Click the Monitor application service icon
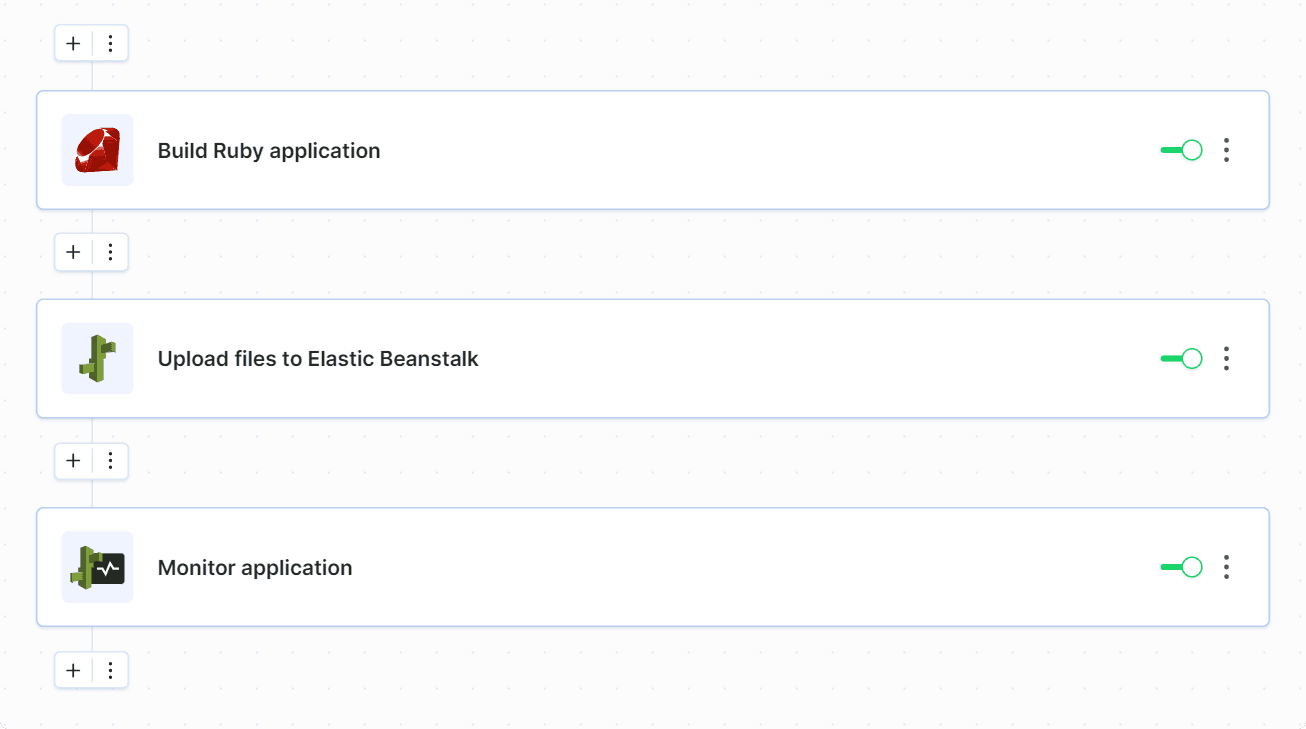The width and height of the screenshot is (1306, 729). click(97, 567)
